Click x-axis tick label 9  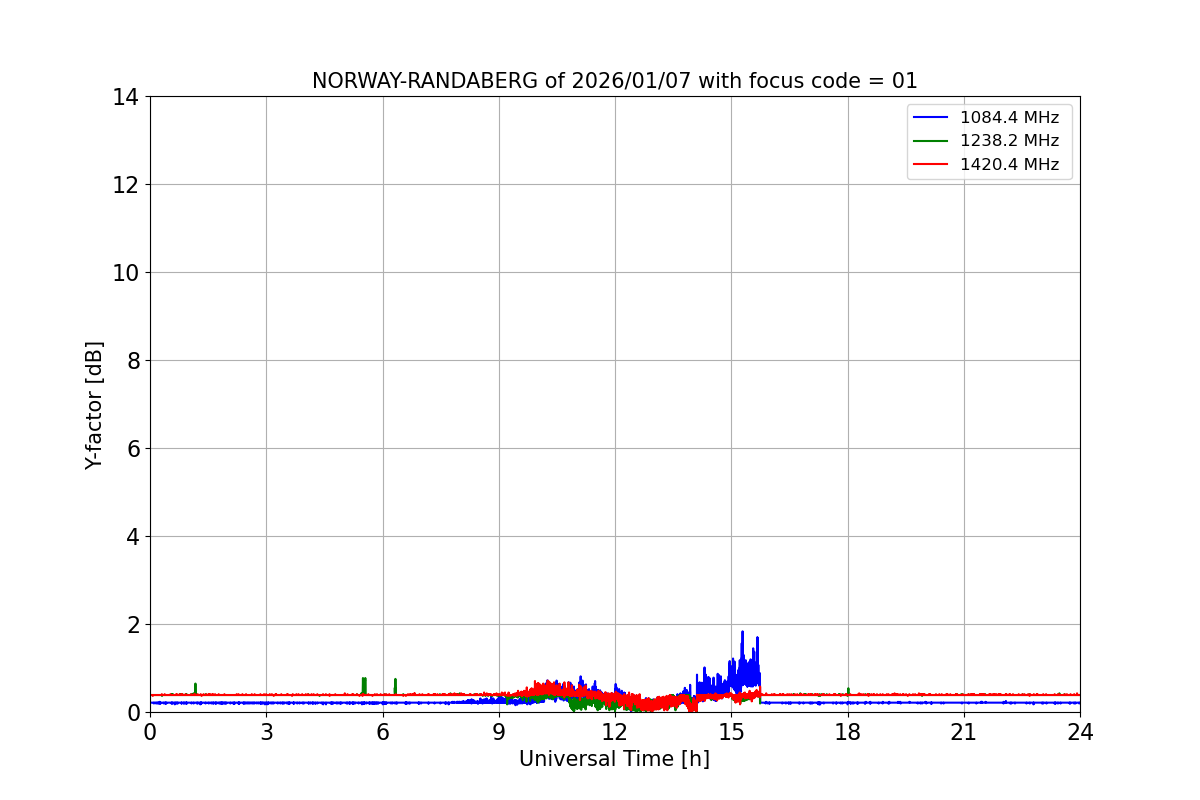coord(499,732)
